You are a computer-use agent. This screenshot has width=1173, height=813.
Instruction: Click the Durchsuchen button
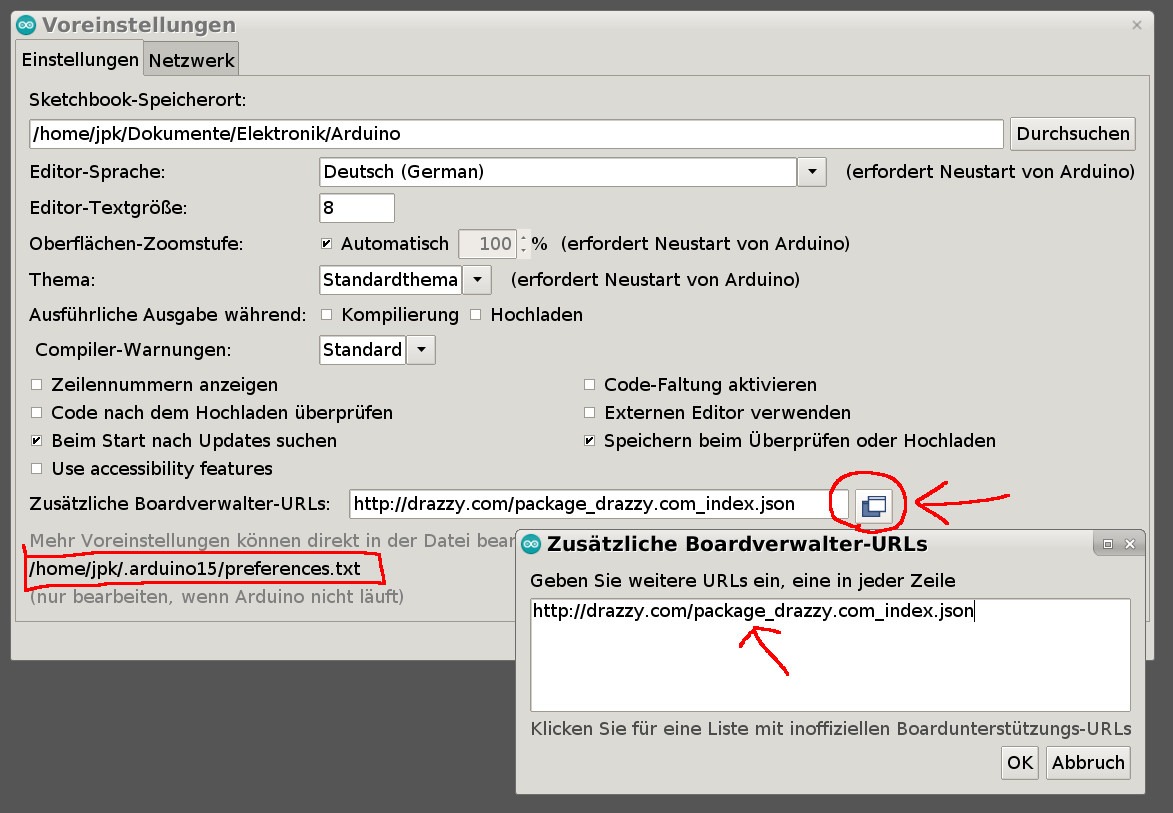click(x=1073, y=134)
